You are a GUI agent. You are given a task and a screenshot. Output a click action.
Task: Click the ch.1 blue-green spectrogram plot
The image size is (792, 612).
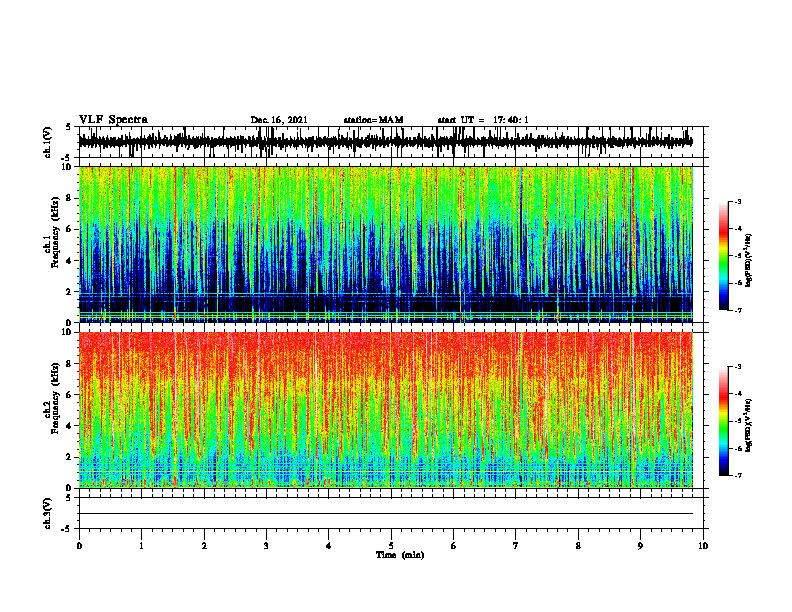pyautogui.click(x=386, y=244)
